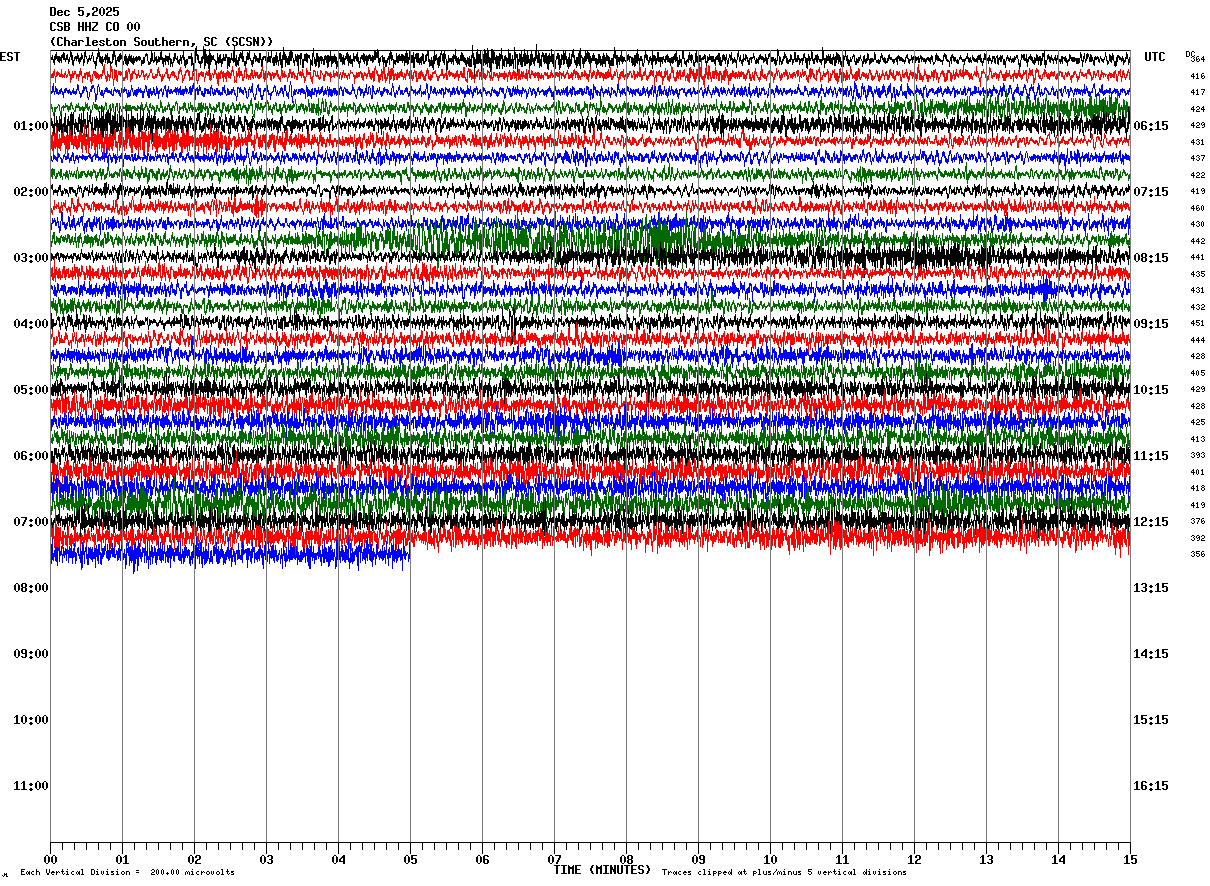Click the DC offset value 393
Image resolution: width=1210 pixels, height=886 pixels.
click(1198, 456)
